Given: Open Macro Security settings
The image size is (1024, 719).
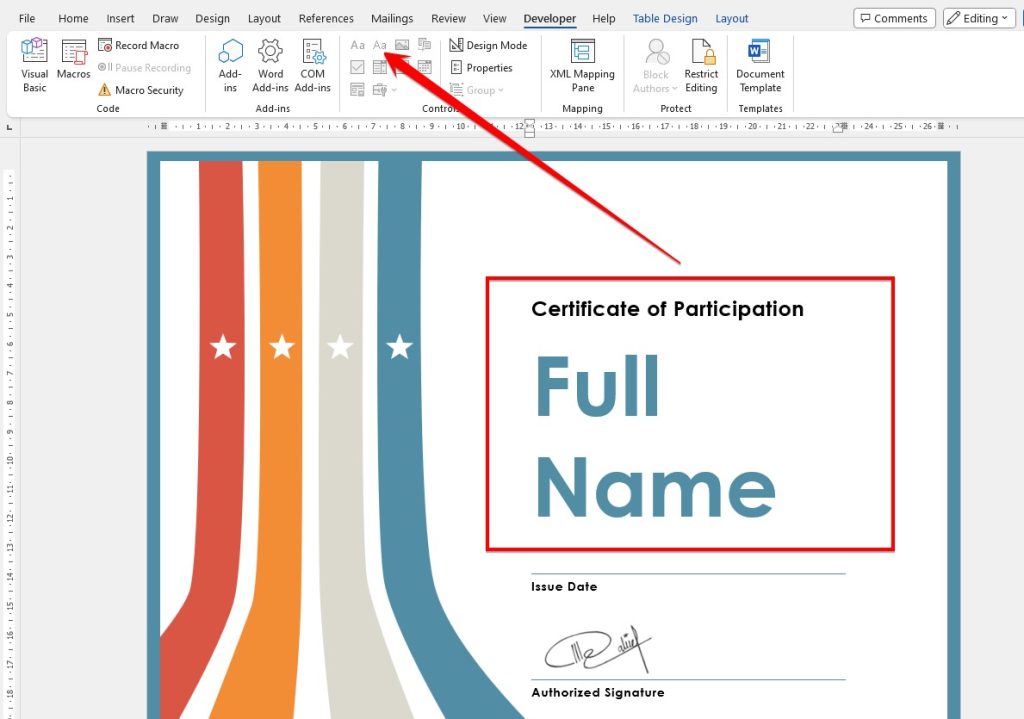Looking at the screenshot, I should pos(140,90).
